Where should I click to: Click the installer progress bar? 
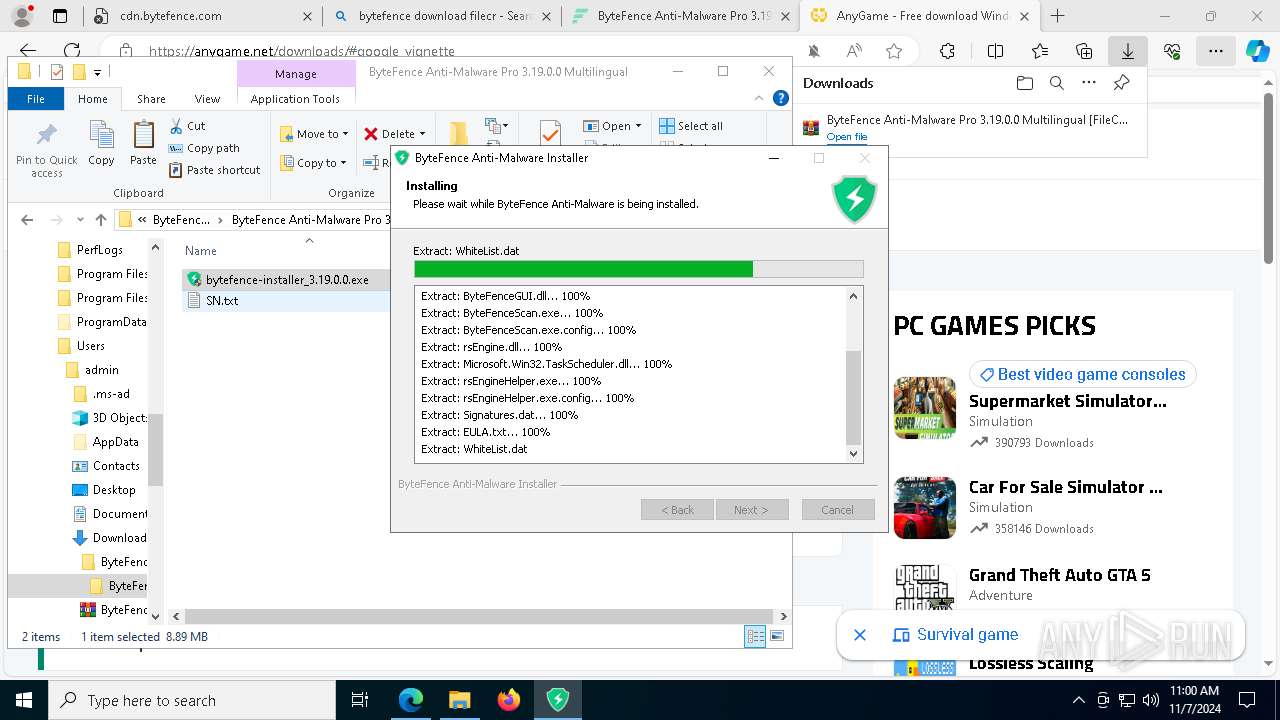click(638, 269)
